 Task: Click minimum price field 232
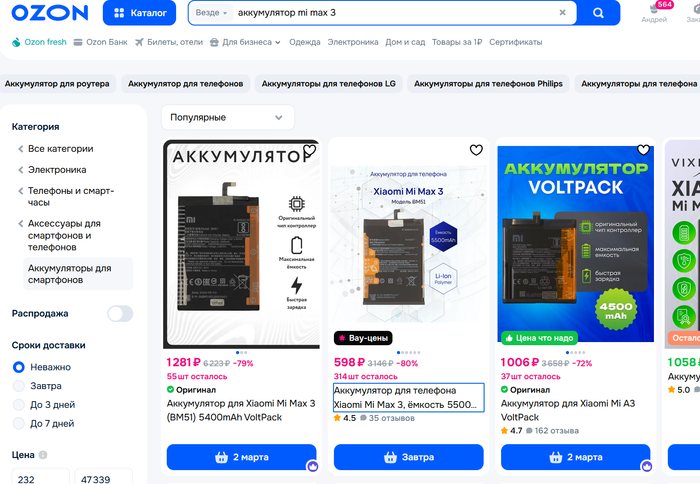point(40,478)
